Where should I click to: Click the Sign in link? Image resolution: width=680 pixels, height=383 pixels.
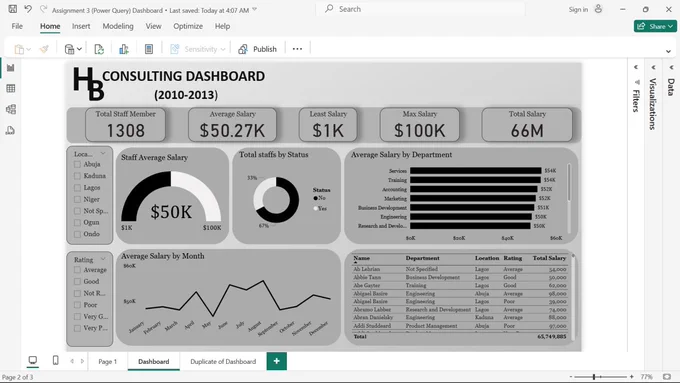tap(578, 10)
